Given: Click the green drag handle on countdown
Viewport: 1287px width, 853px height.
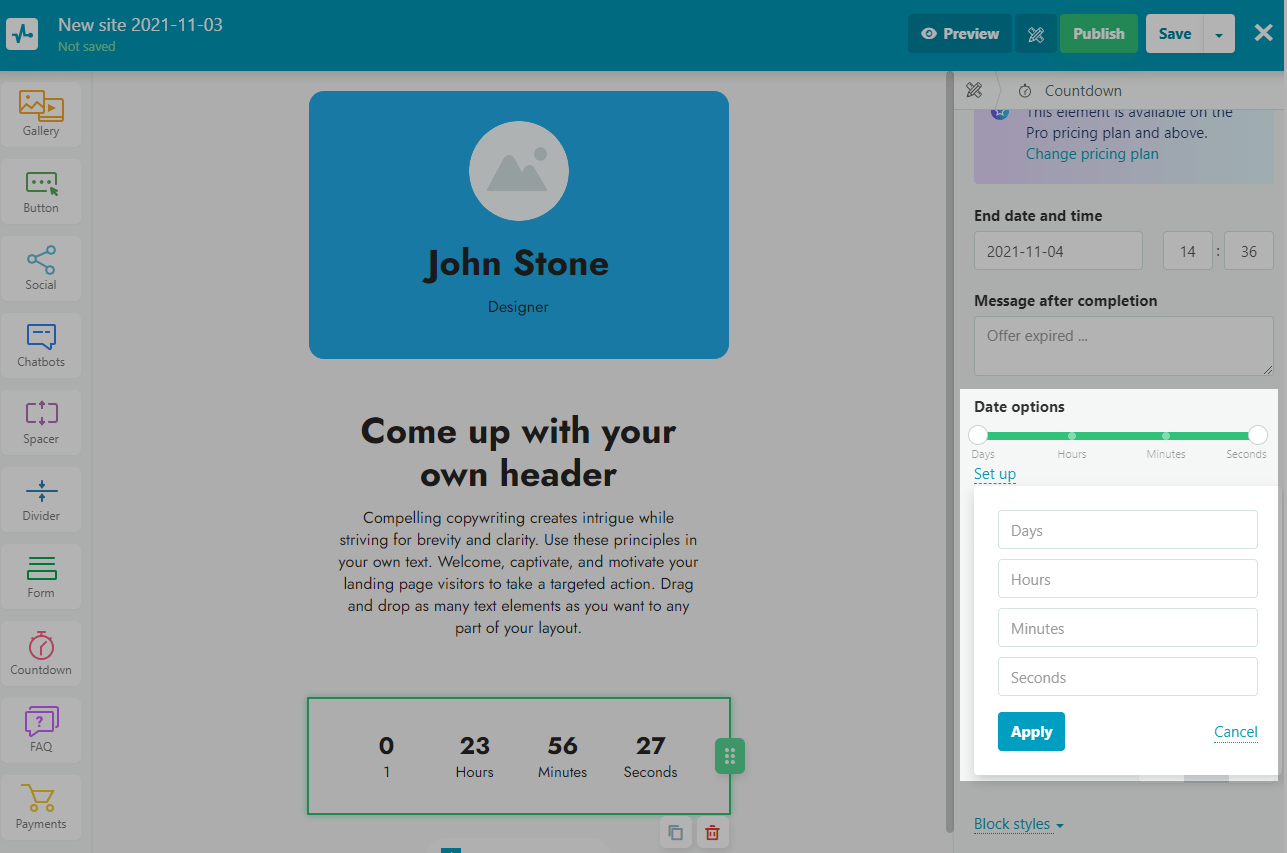Looking at the screenshot, I should click(x=730, y=756).
